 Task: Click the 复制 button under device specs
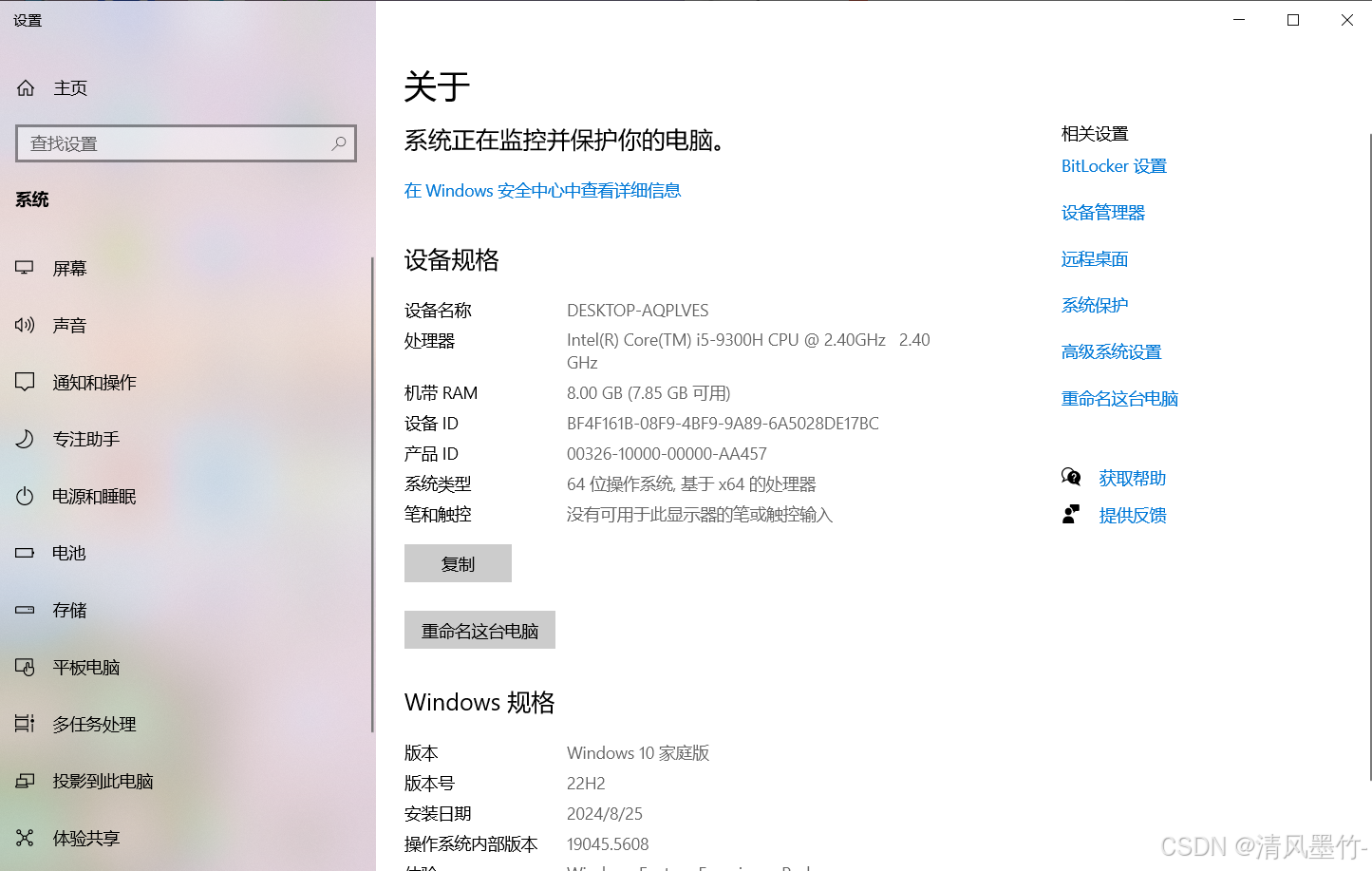click(x=458, y=563)
